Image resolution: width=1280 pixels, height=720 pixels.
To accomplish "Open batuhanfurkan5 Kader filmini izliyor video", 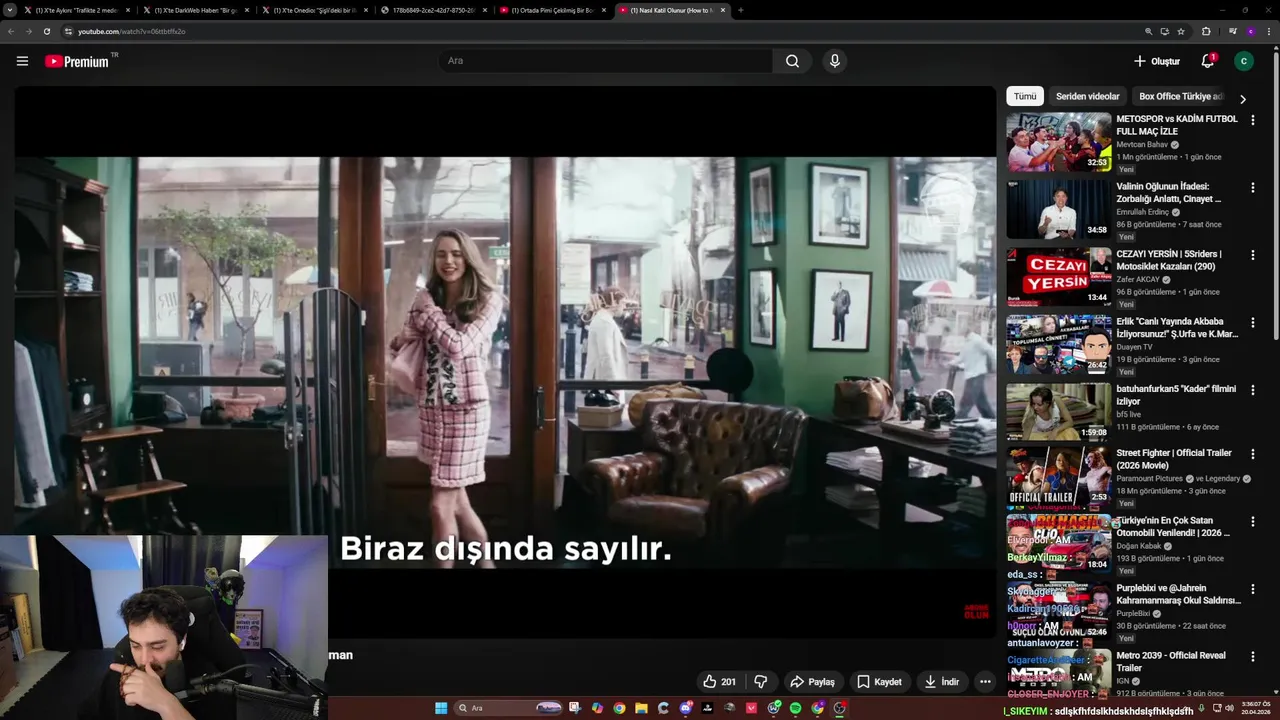I will [x=1176, y=395].
